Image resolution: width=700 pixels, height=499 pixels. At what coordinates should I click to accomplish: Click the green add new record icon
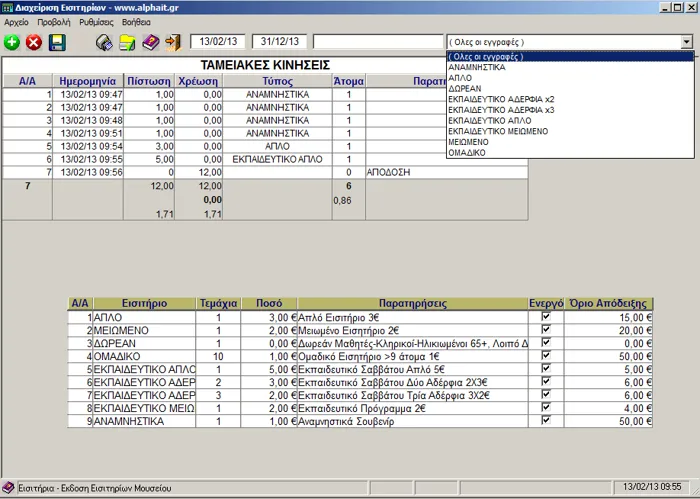tap(12, 42)
